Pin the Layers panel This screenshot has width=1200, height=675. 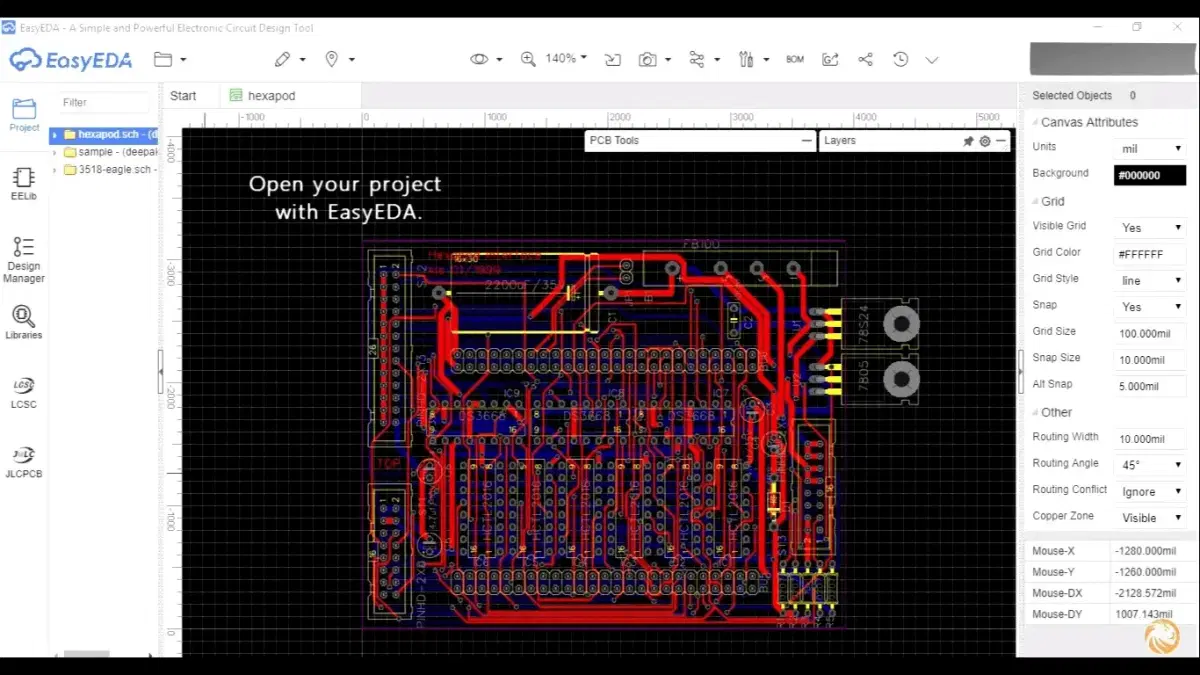(968, 141)
